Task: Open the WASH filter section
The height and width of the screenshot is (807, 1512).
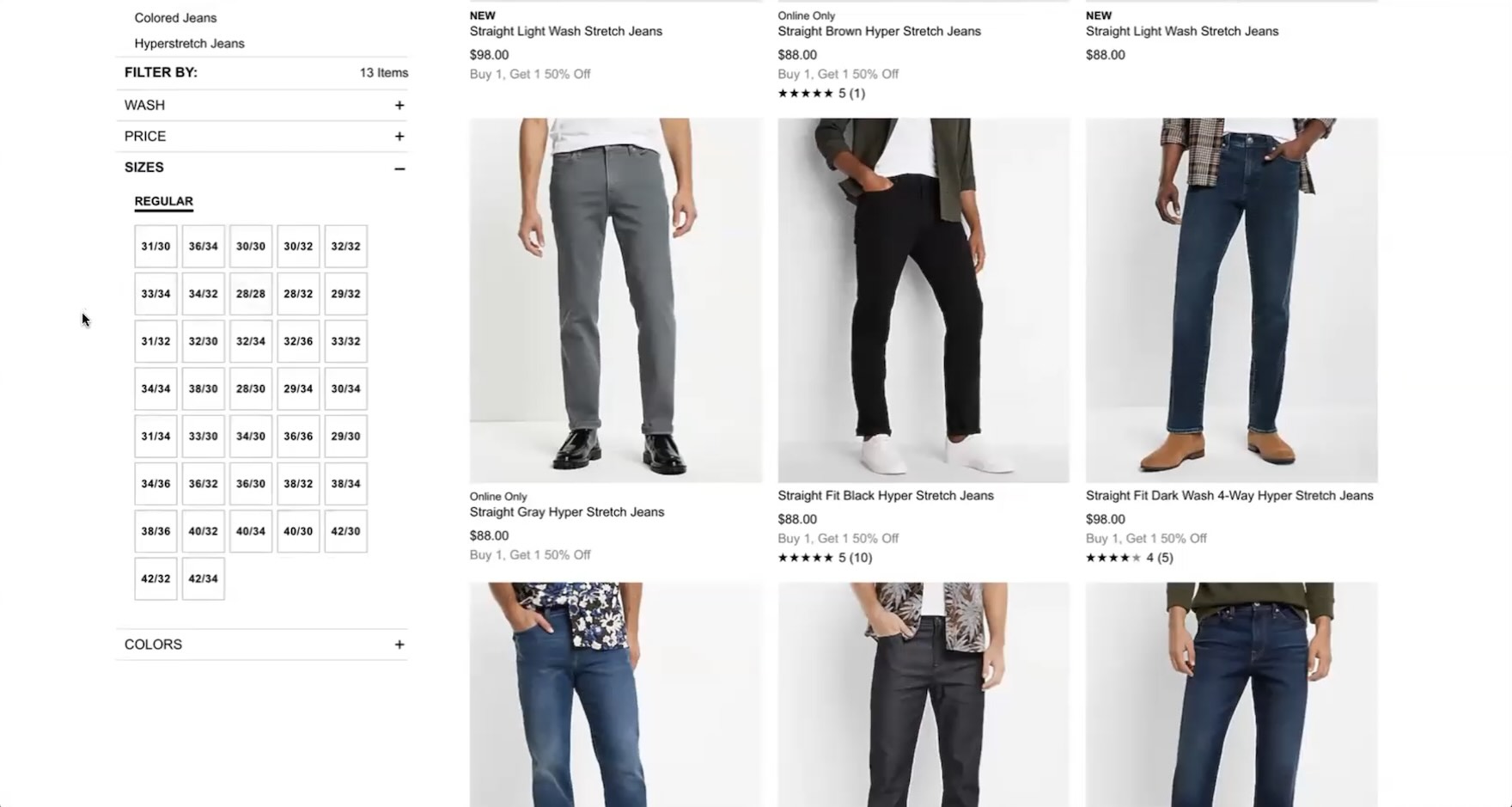Action: [x=145, y=106]
